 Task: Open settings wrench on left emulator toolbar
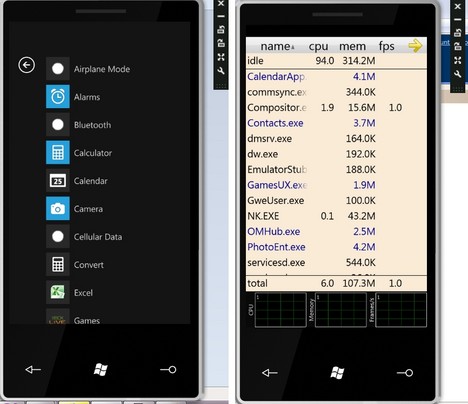(221, 71)
